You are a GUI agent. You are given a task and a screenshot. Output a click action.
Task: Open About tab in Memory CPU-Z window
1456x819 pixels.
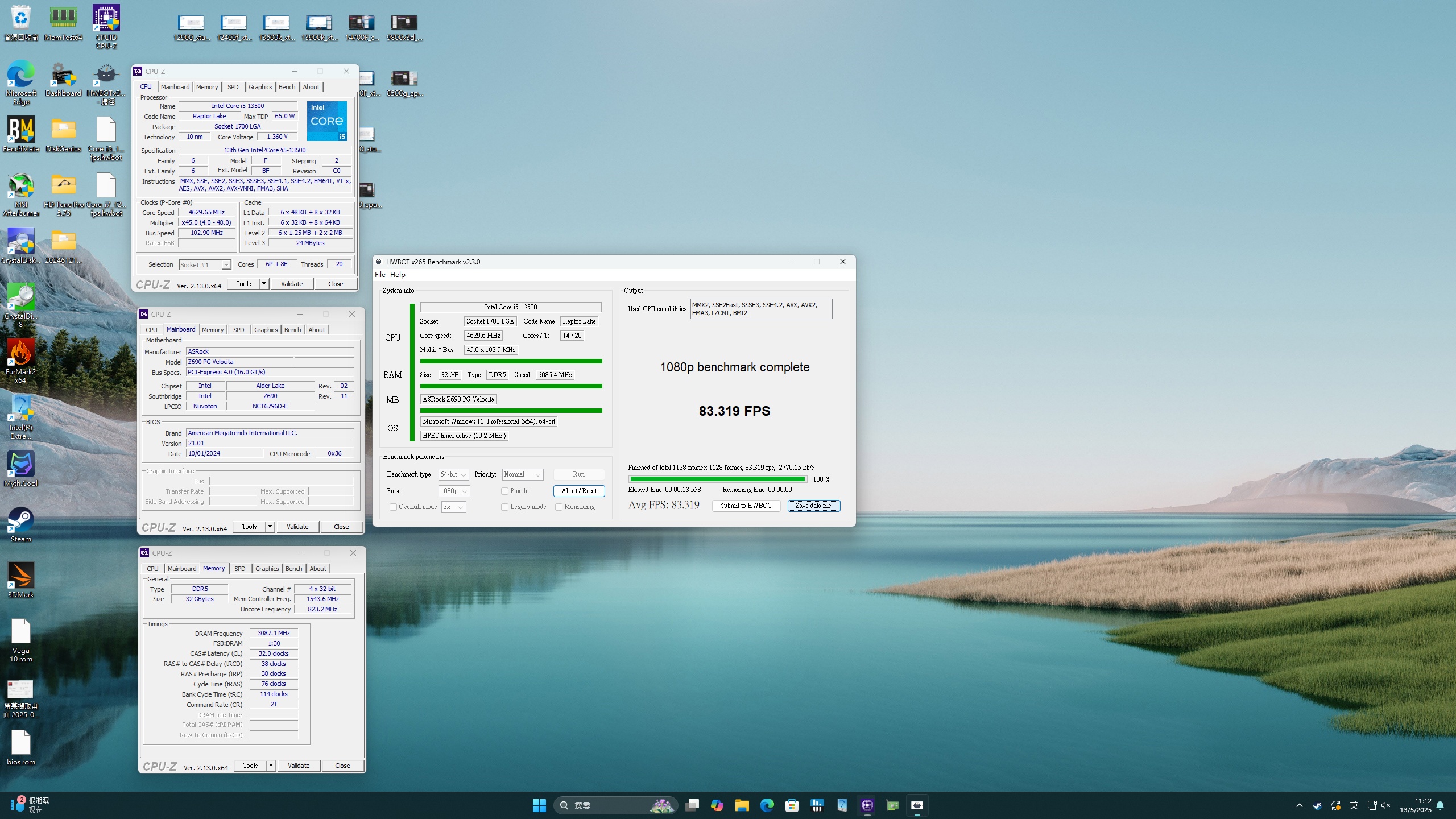click(x=318, y=569)
